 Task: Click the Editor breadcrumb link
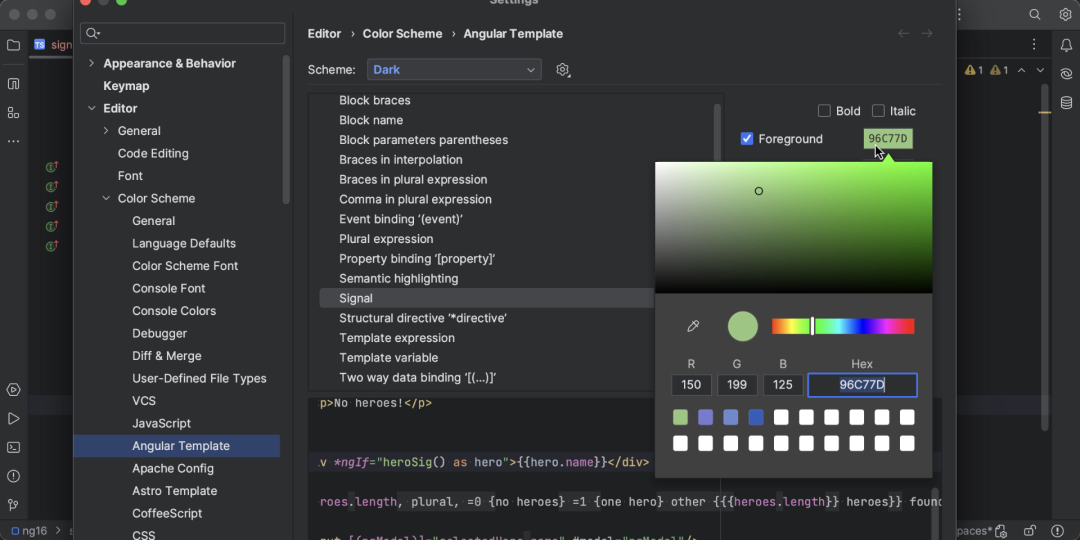click(x=324, y=34)
